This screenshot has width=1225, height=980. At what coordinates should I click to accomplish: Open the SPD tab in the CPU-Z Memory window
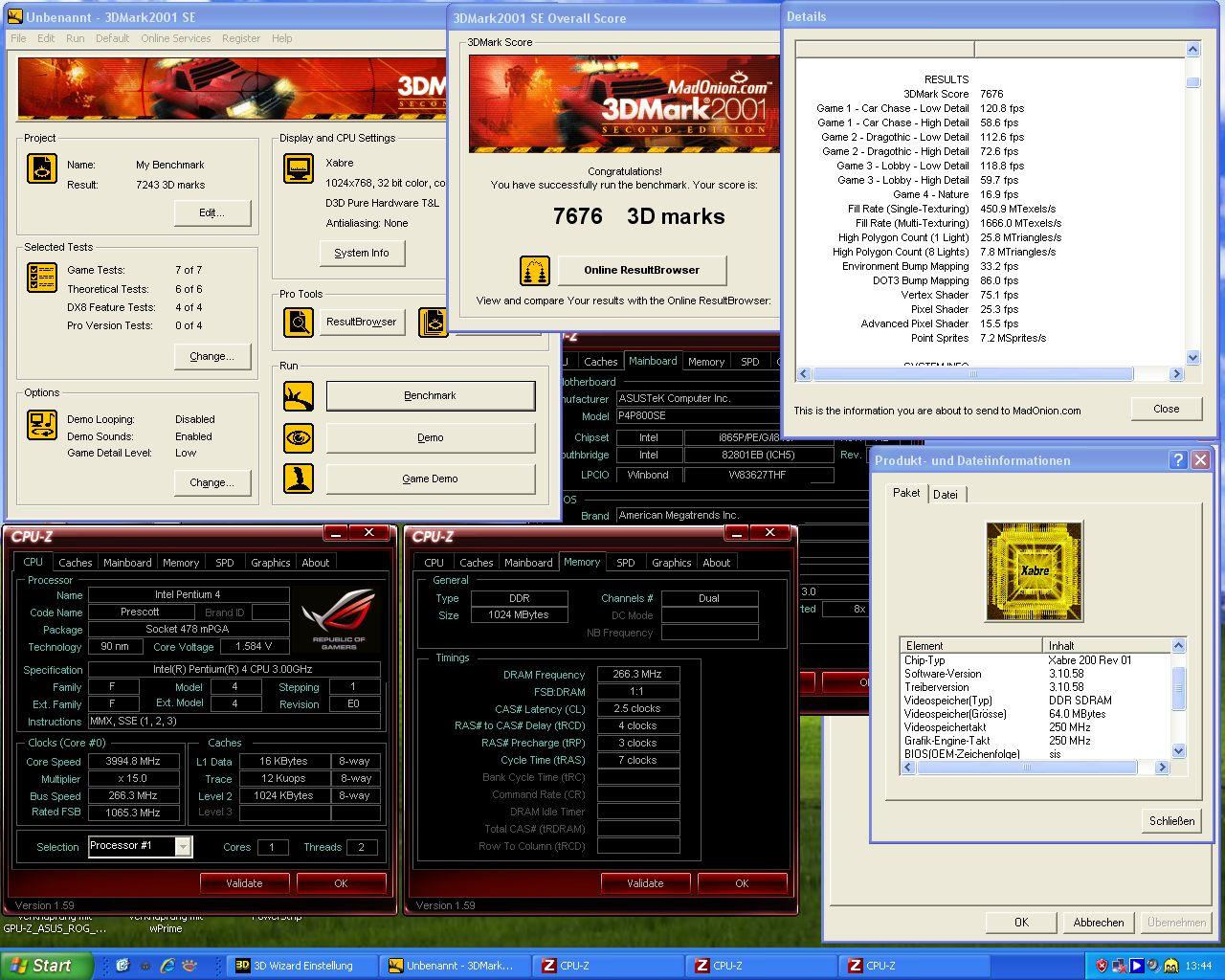626,563
